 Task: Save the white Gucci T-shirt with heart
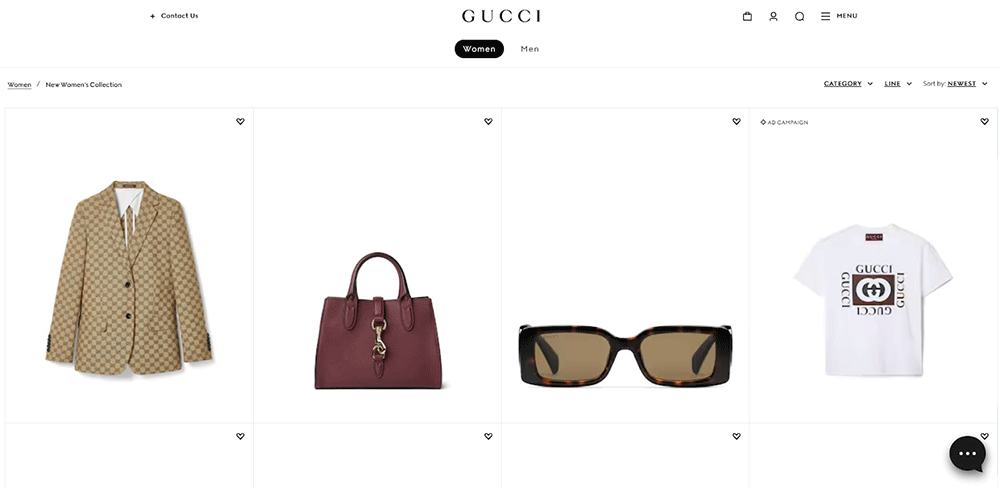(985, 121)
